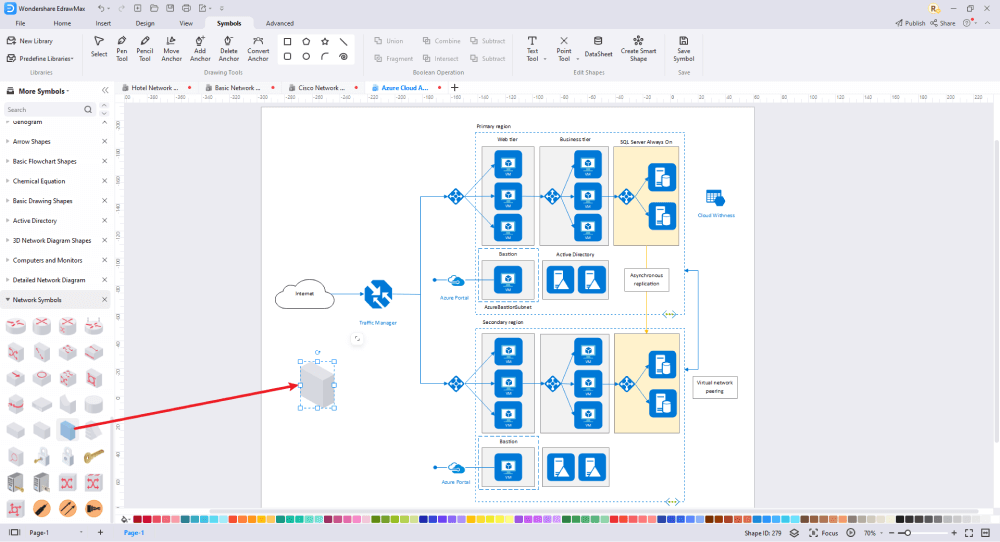This screenshot has height=542, width=1000.
Task: Pick the black color swatch in palette
Action: click(900, 520)
